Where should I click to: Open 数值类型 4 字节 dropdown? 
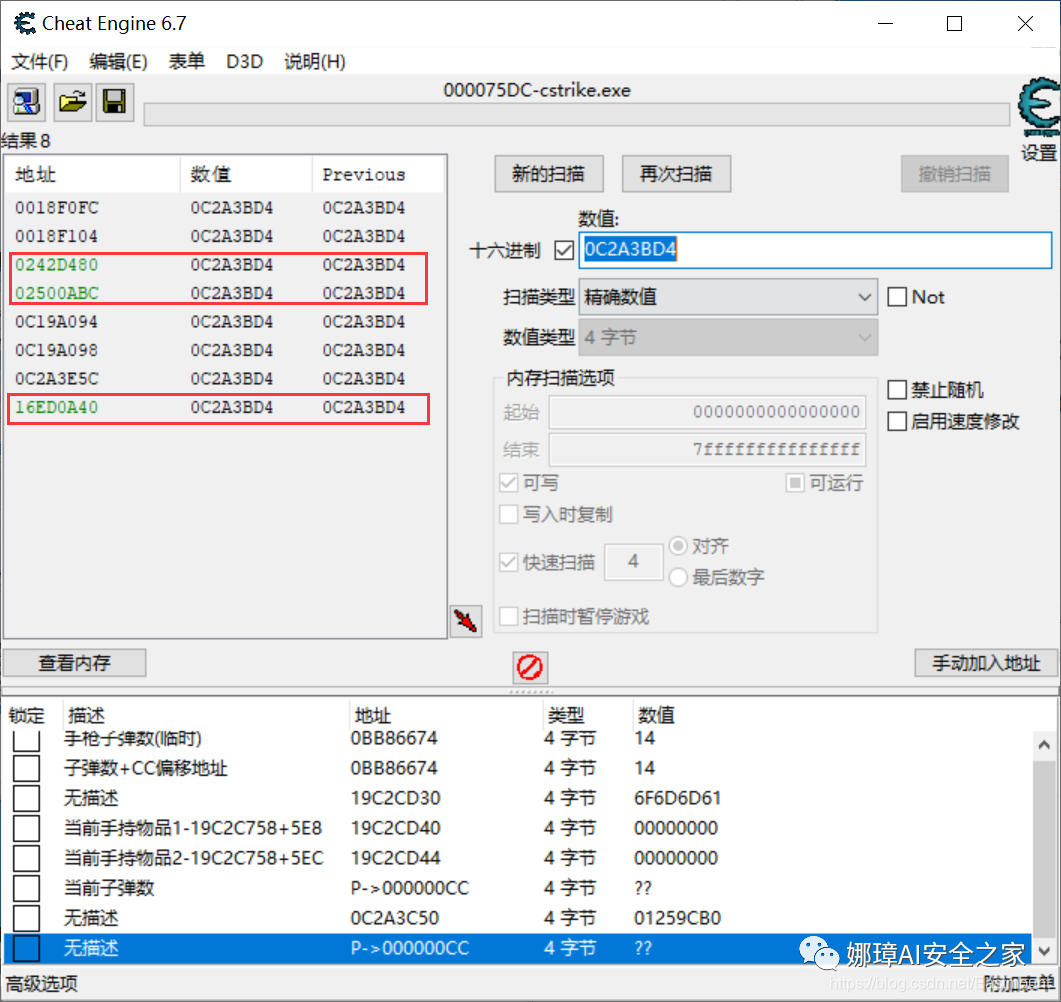point(728,338)
